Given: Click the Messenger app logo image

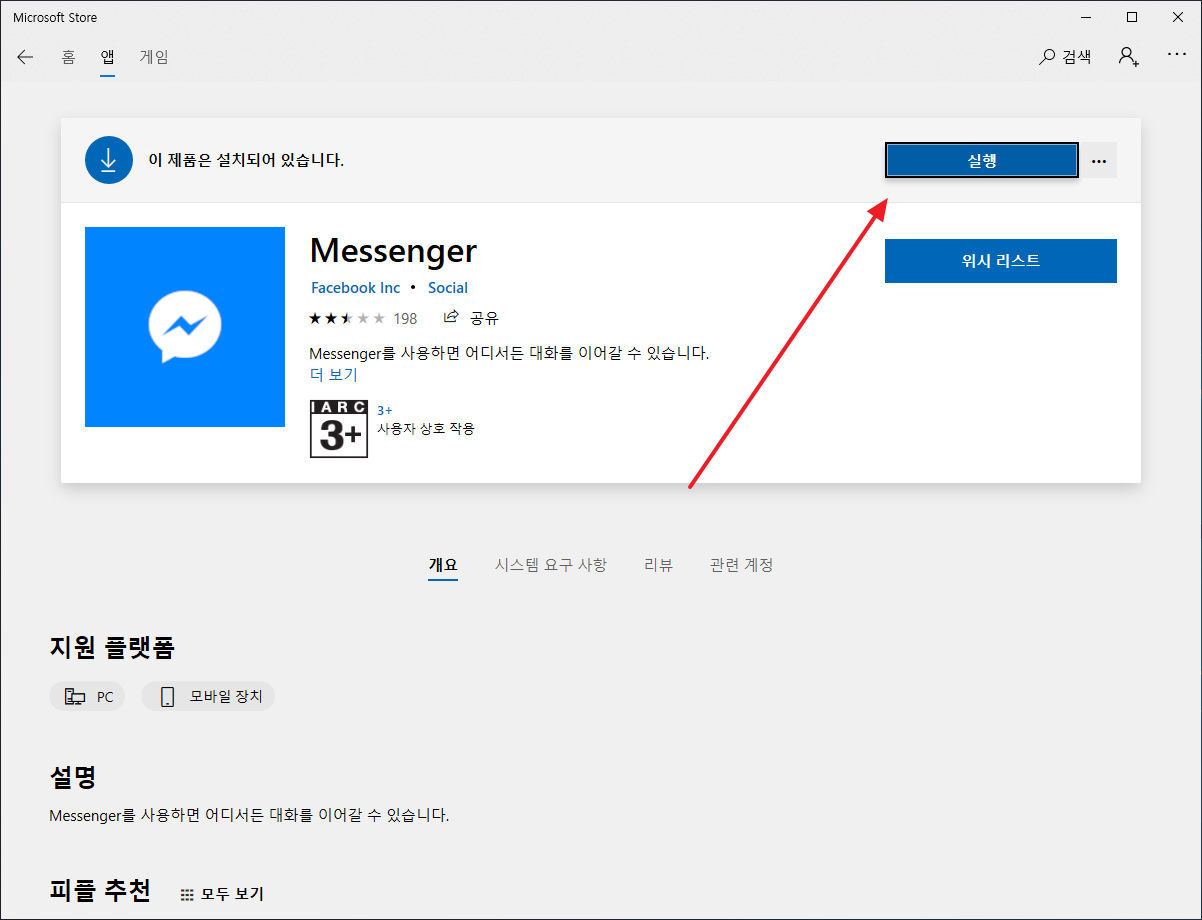Looking at the screenshot, I should (x=185, y=327).
